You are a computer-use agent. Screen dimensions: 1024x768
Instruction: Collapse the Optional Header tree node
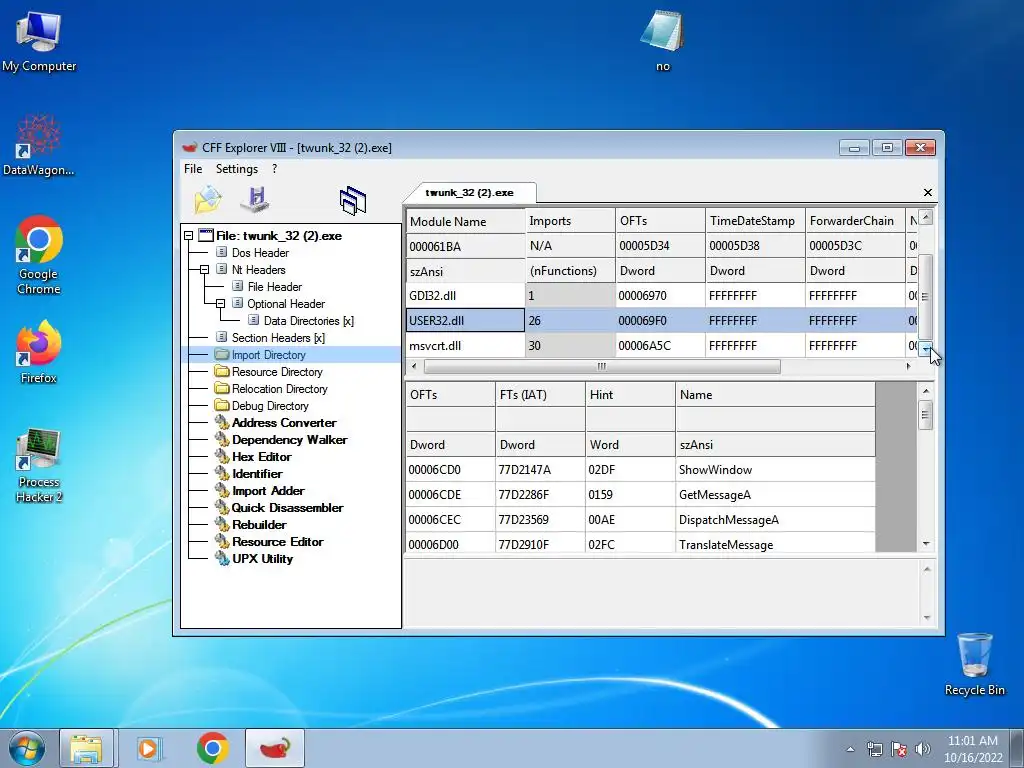click(x=220, y=304)
